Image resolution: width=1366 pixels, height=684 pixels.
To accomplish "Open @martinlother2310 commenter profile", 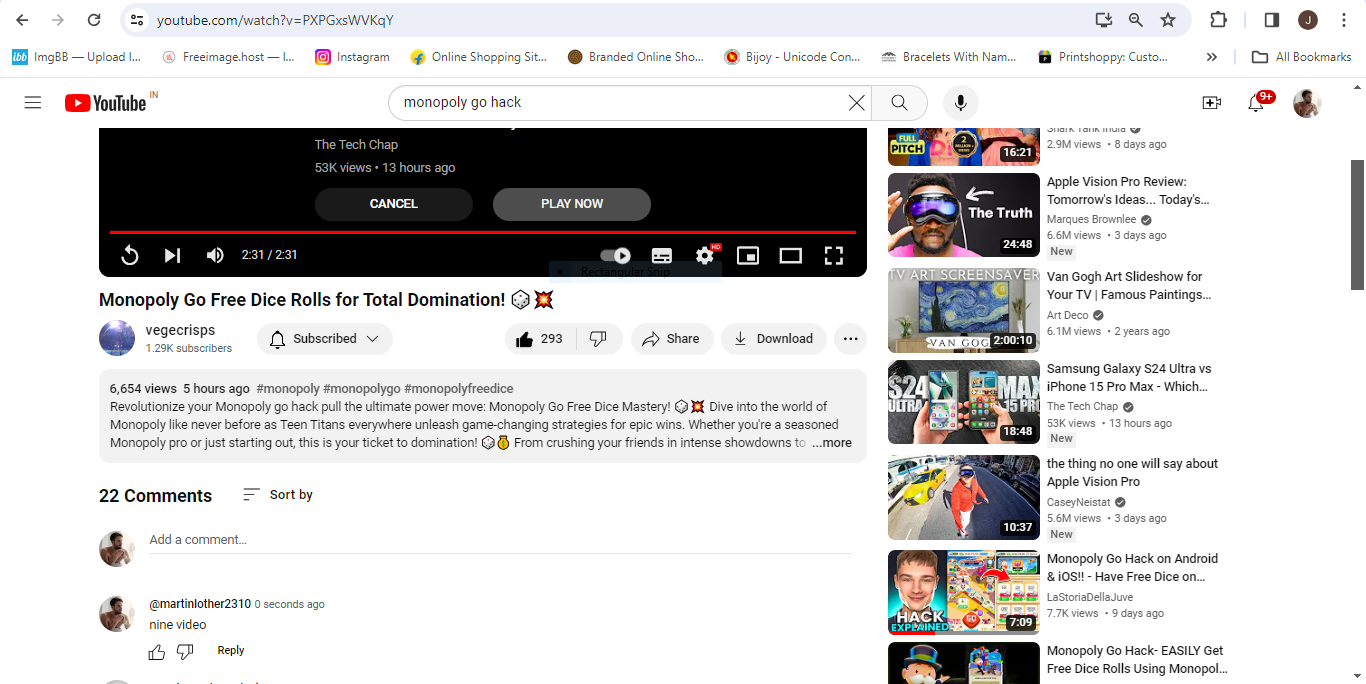I will (x=200, y=604).
